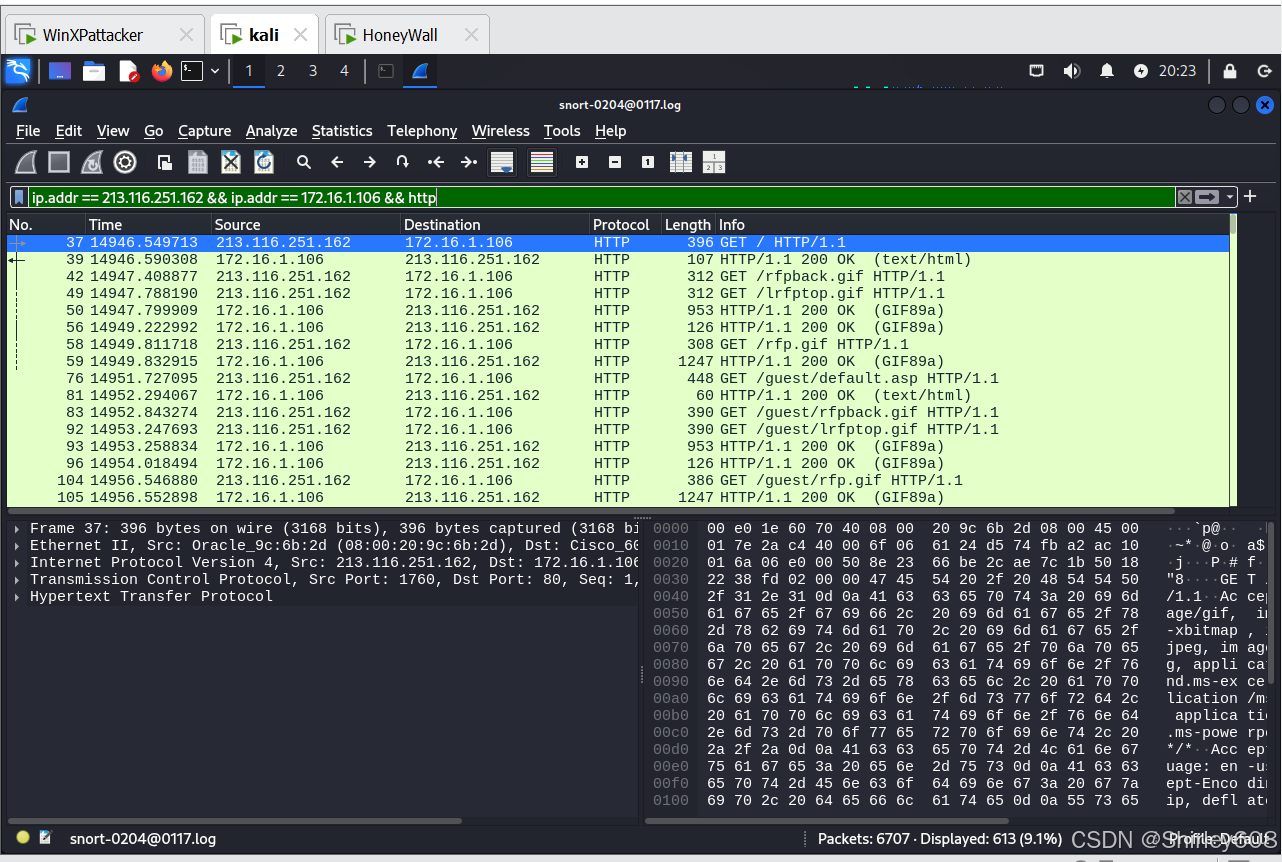Open the Capture menu
The image size is (1282, 862).
205,131
